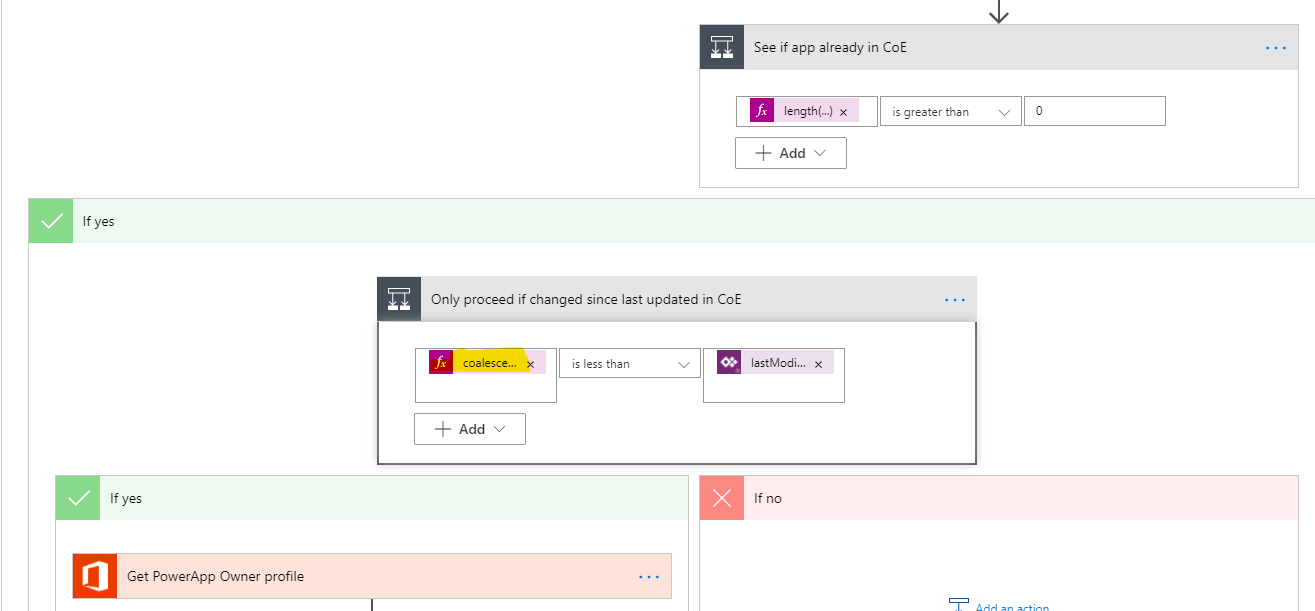Expand the Add dropdown in the CoE condition
The image size is (1315, 611).
pos(791,152)
